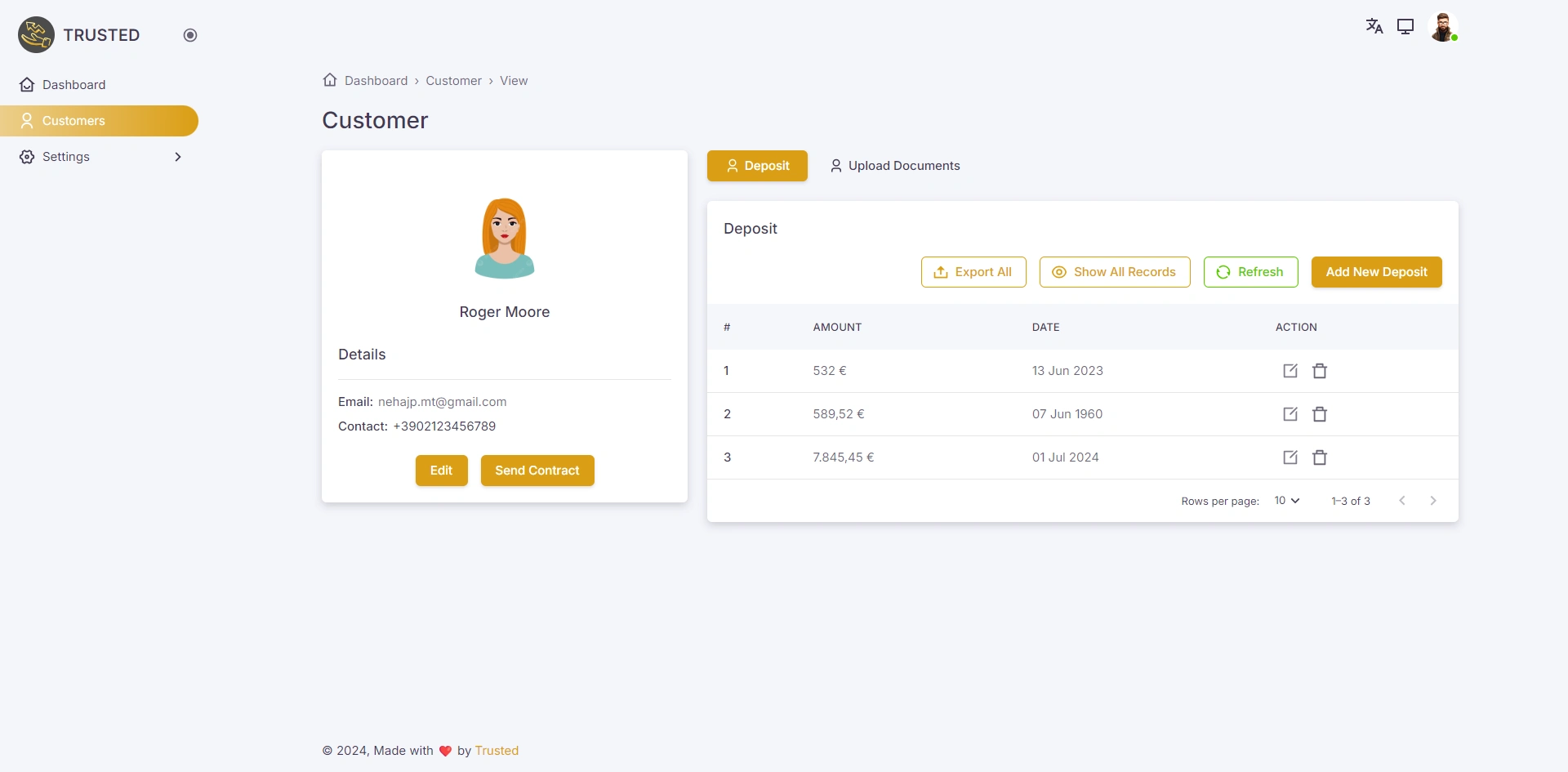
Task: Click the Trusted logo icon
Action: (36, 35)
